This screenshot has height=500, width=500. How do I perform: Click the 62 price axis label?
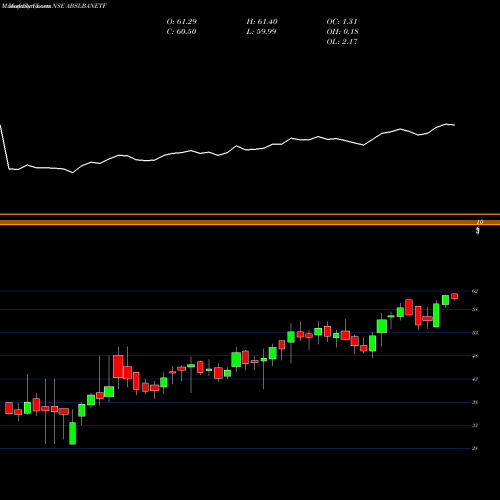point(475,291)
